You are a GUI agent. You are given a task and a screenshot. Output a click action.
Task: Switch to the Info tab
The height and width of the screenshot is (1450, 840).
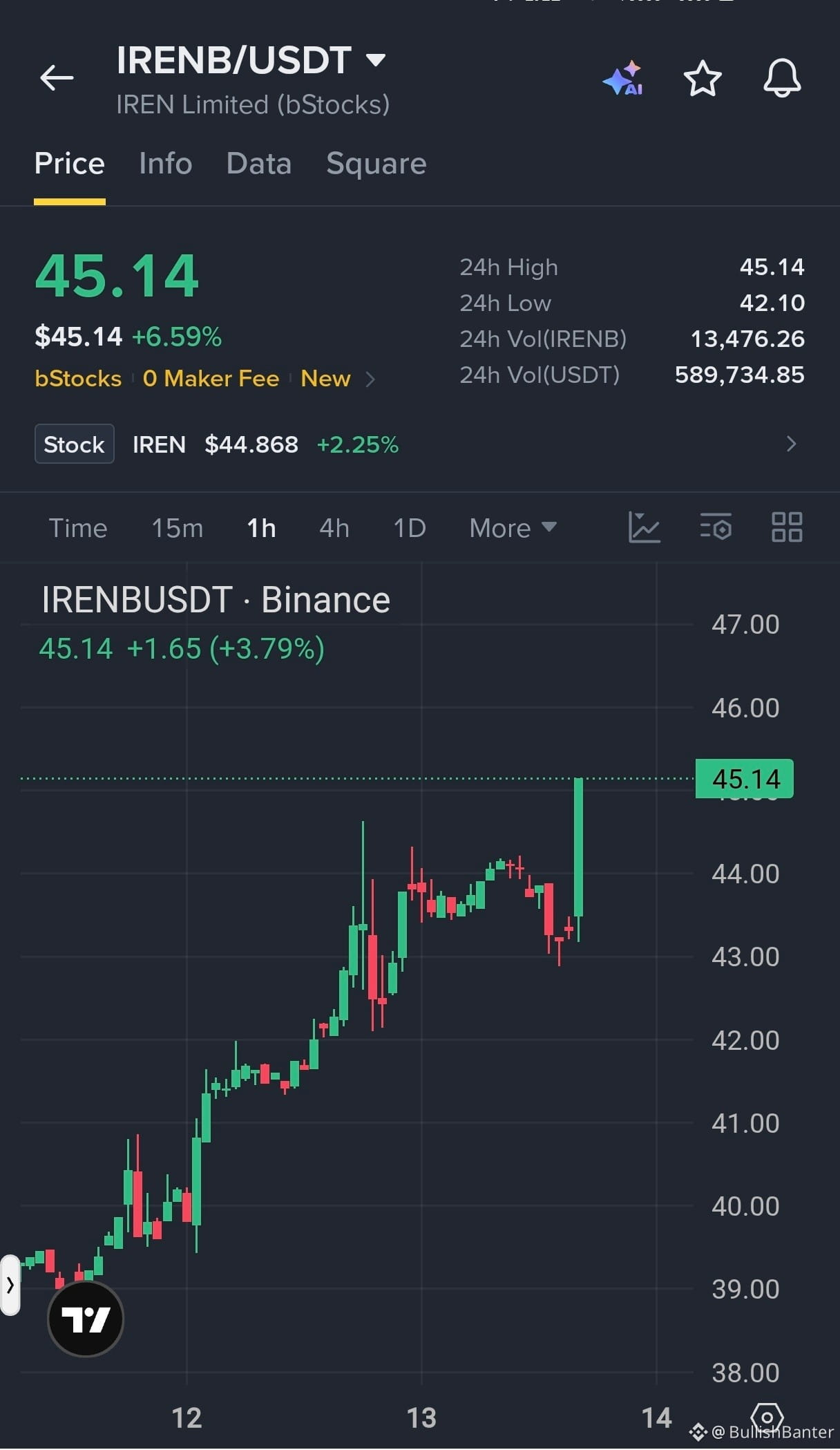pyautogui.click(x=166, y=164)
